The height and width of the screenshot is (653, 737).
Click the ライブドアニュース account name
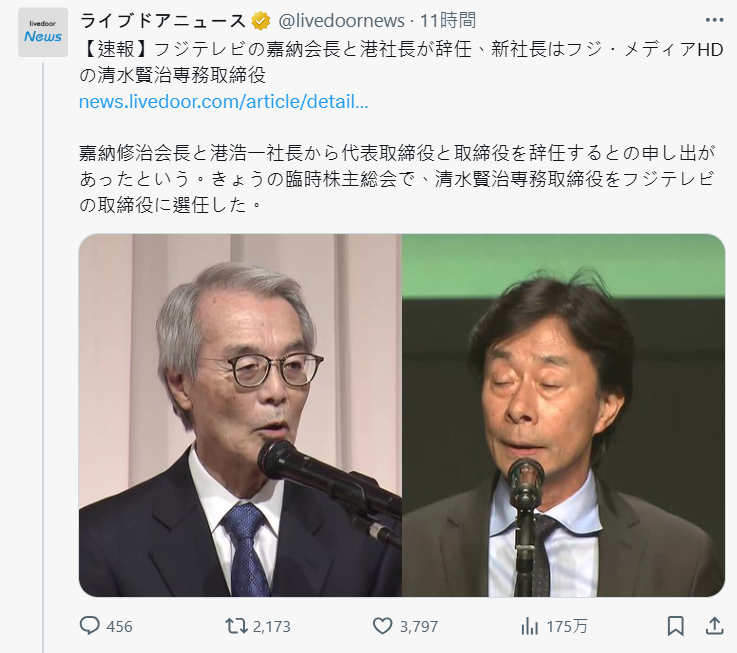pos(163,21)
